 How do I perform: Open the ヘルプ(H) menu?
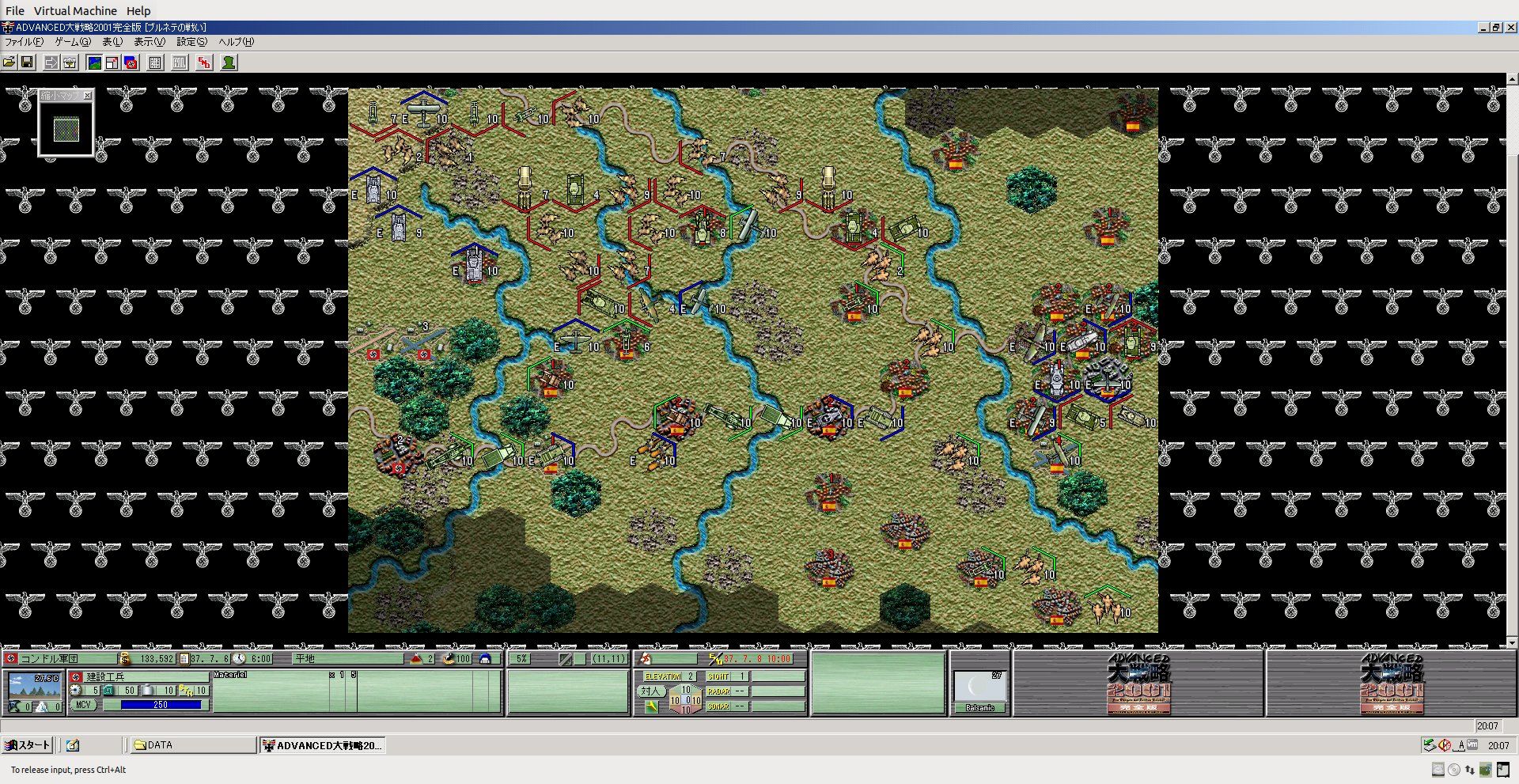pos(237,42)
